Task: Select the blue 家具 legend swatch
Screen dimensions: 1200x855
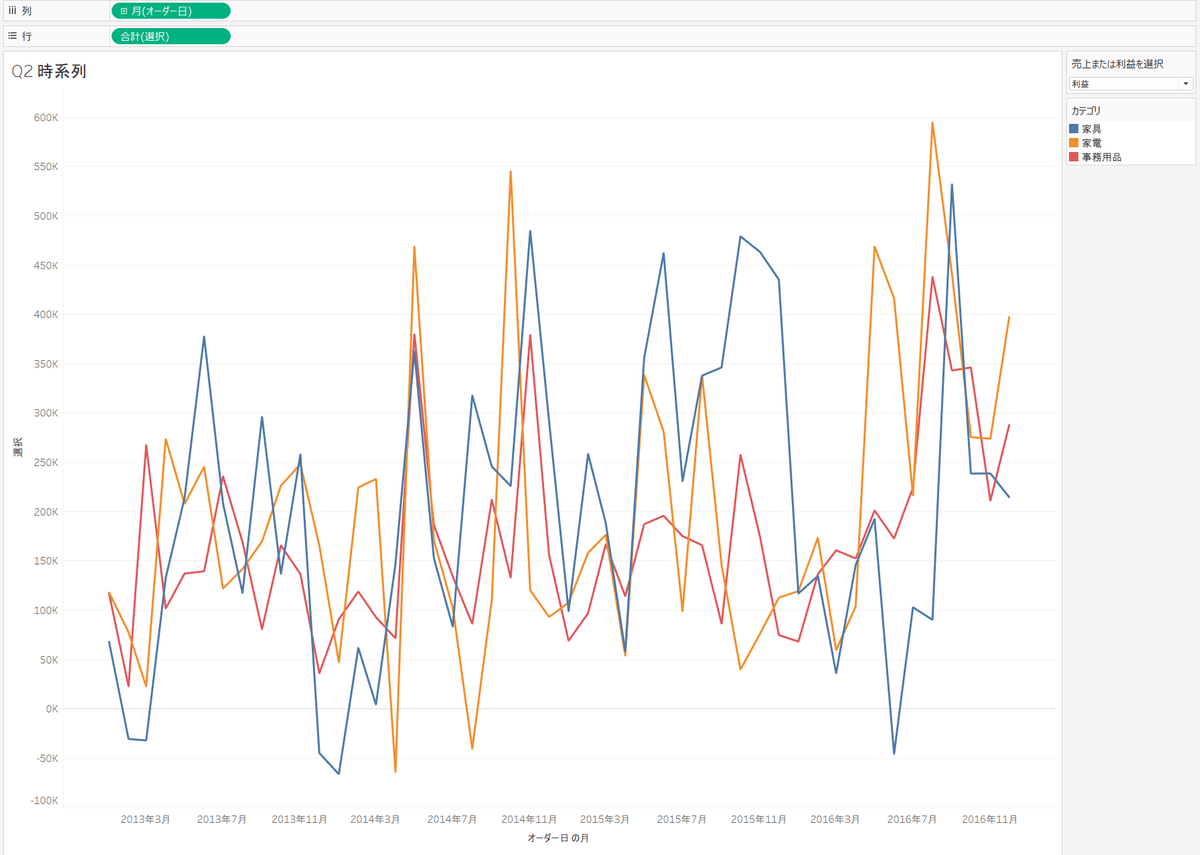Action: coord(1074,129)
